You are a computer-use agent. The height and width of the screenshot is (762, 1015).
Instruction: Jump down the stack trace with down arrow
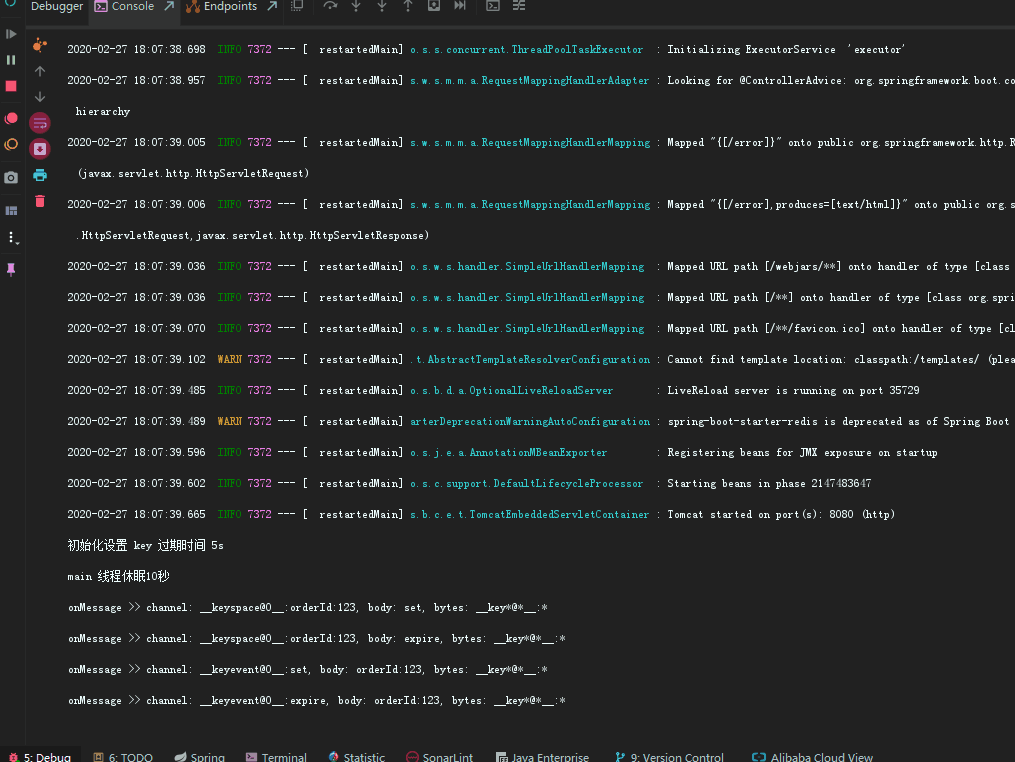click(x=39, y=96)
